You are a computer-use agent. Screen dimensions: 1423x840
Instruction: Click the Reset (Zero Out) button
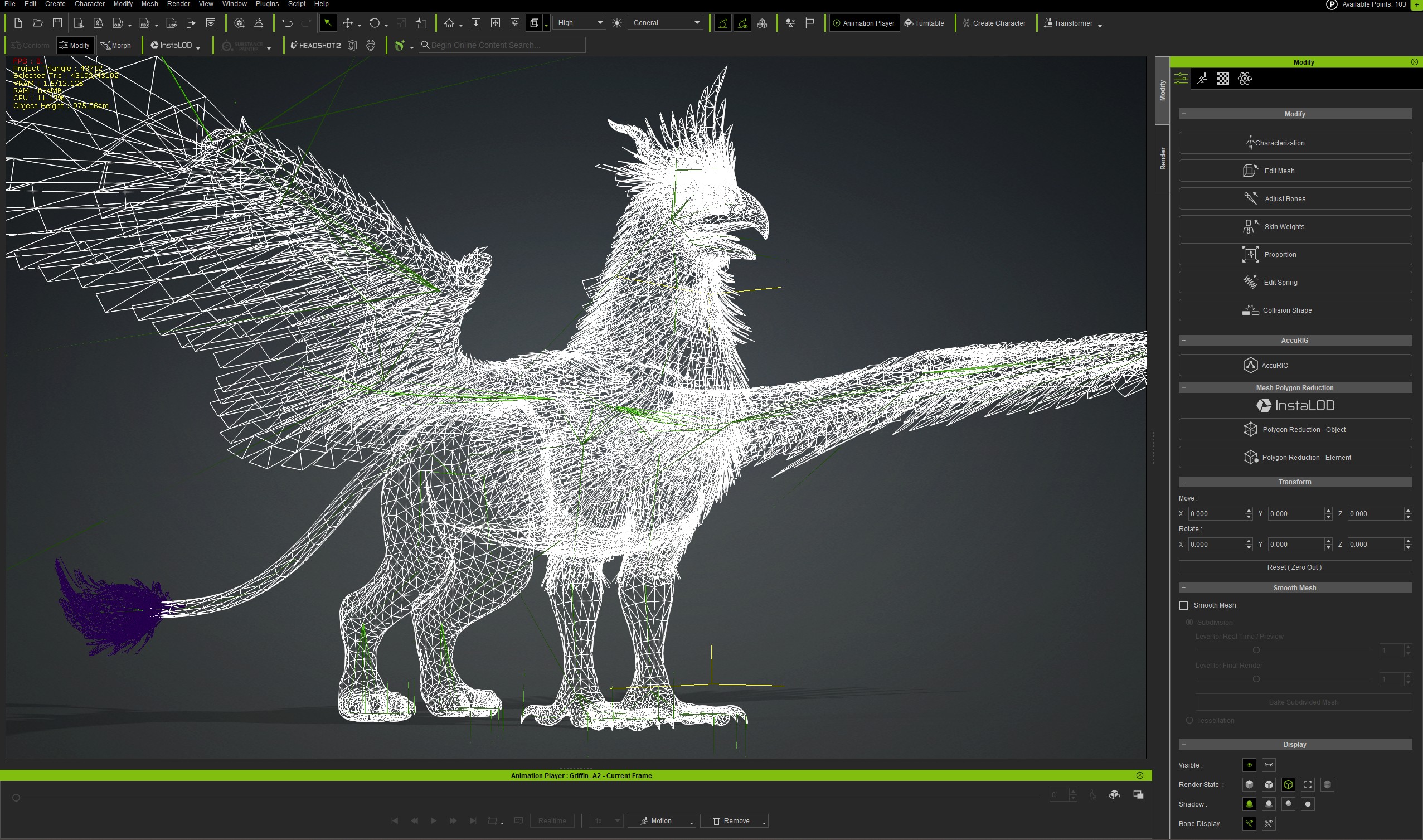point(1294,567)
